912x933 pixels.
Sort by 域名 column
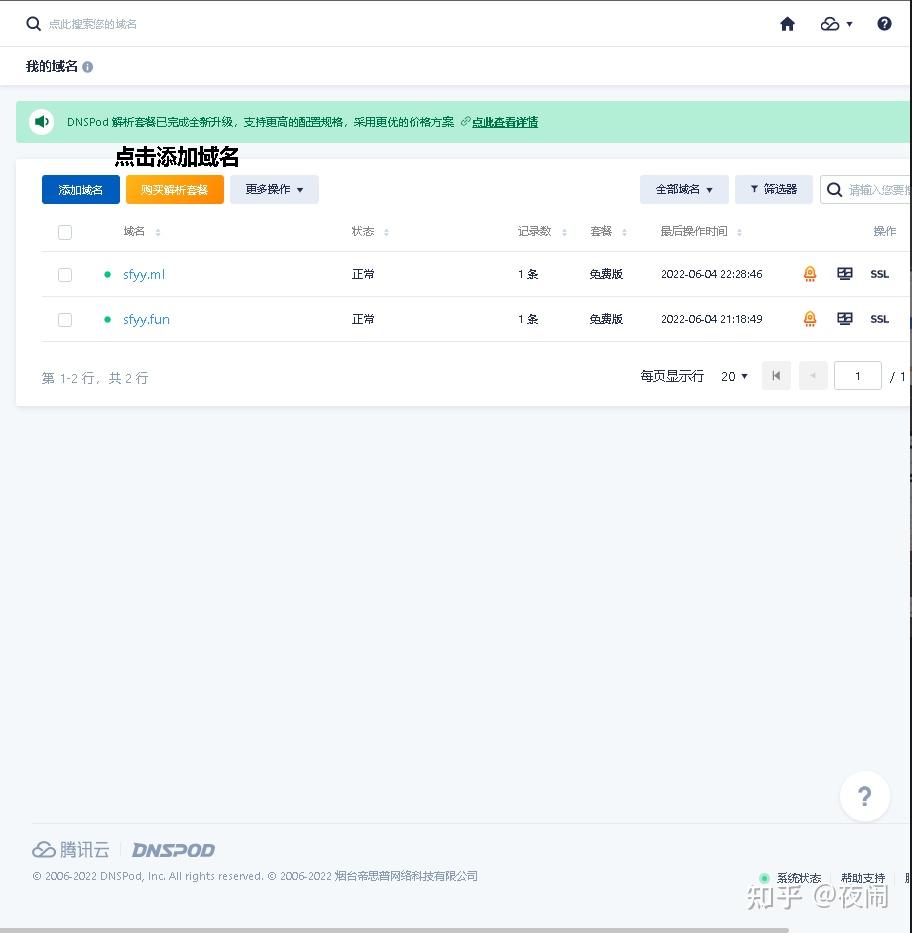coord(158,232)
